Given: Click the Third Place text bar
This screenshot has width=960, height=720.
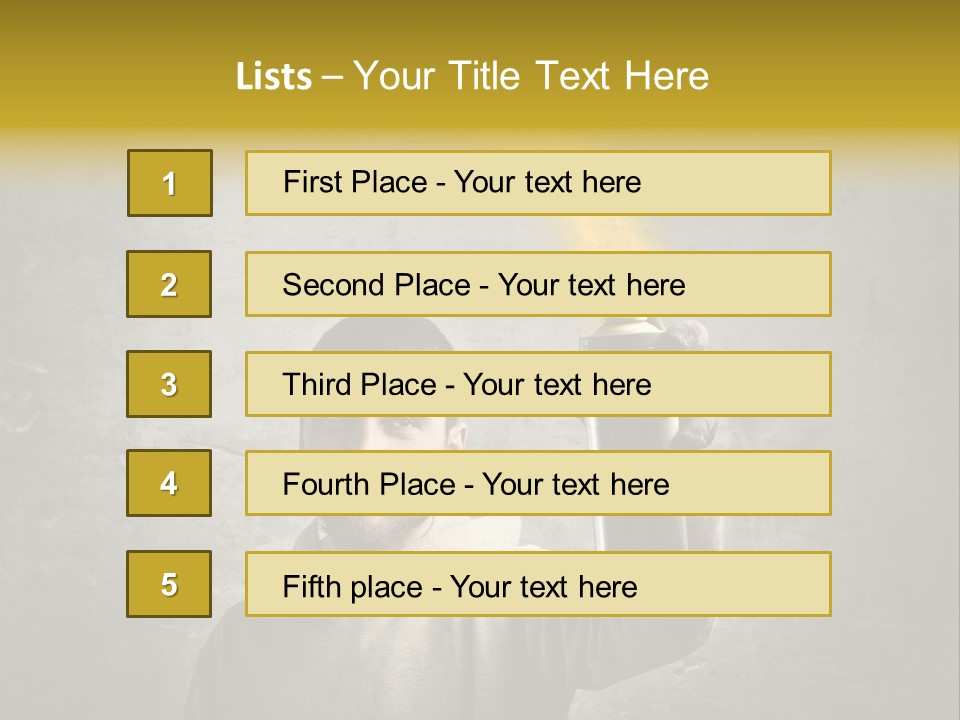Looking at the screenshot, I should tap(538, 384).
